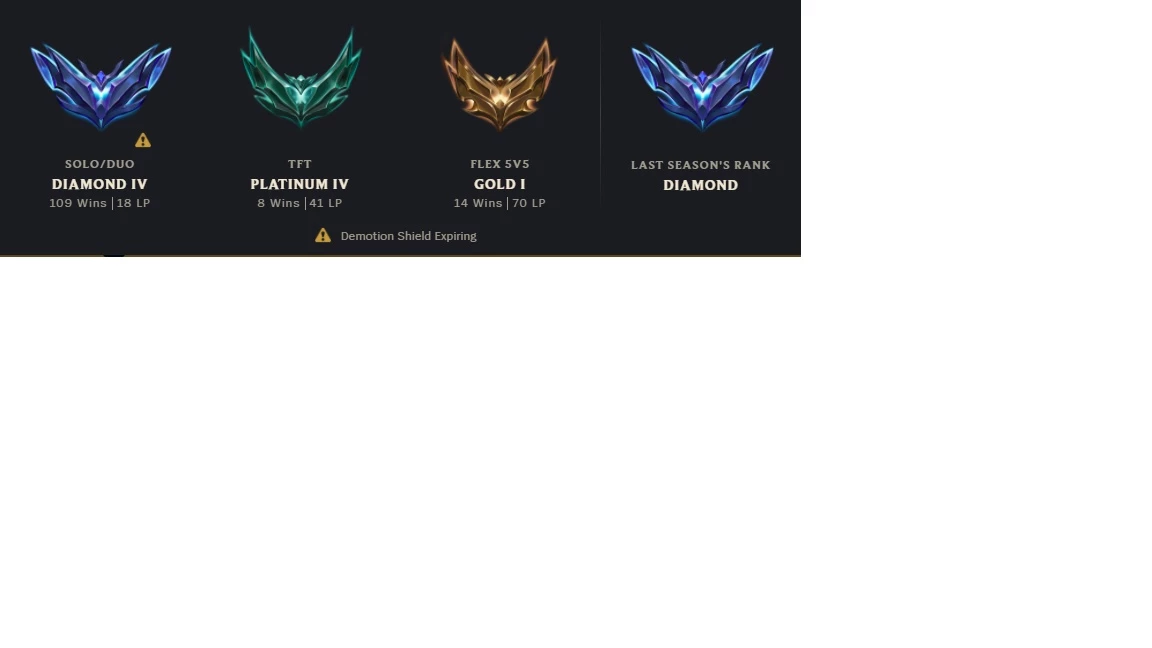Click the Demotion Shield Expiring warning icon

(323, 235)
